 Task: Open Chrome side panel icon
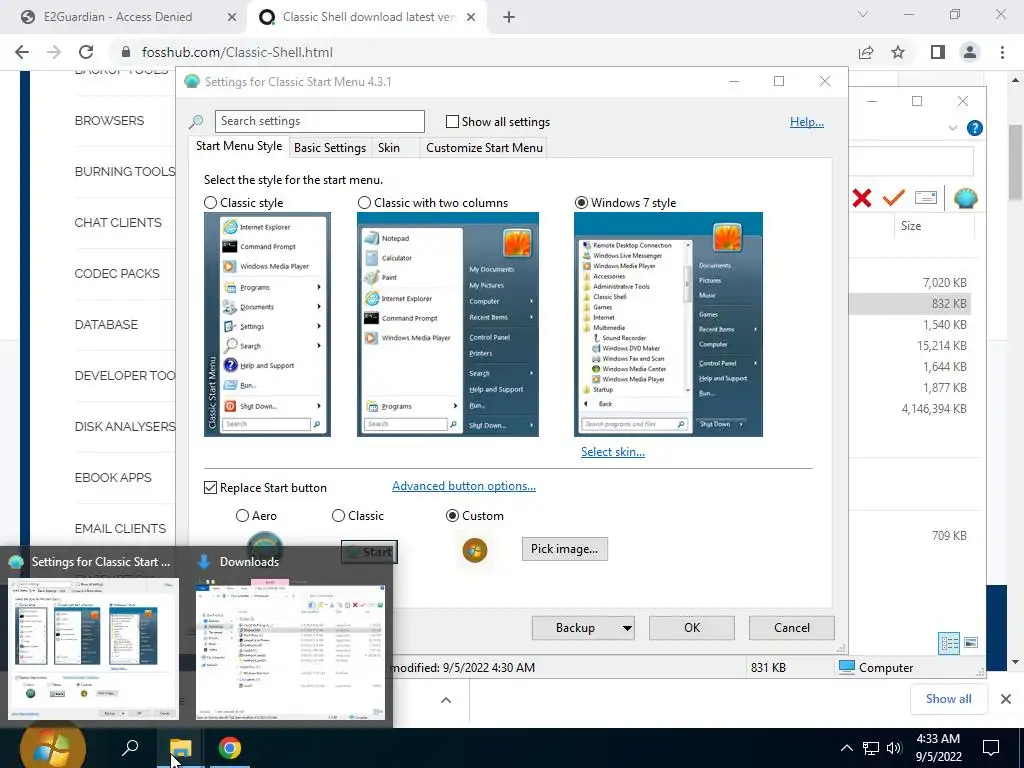tap(938, 52)
